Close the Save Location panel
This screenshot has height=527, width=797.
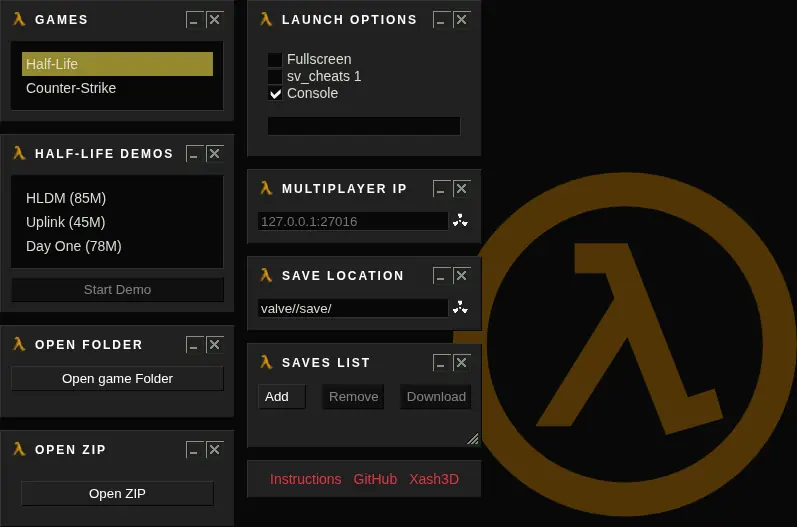coord(462,275)
